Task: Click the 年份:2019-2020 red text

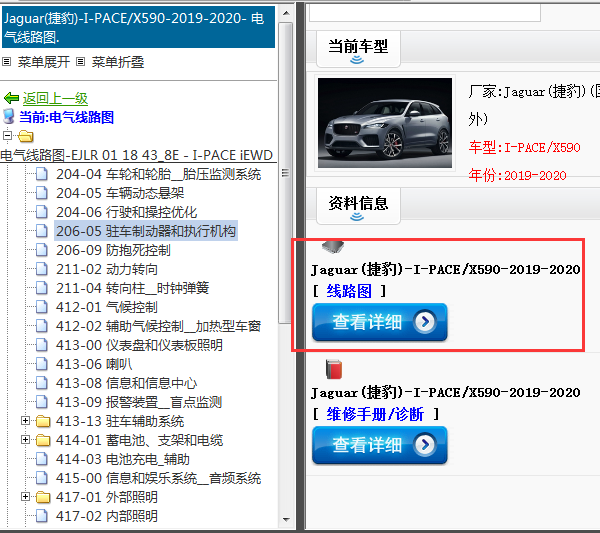Action: coord(517,175)
